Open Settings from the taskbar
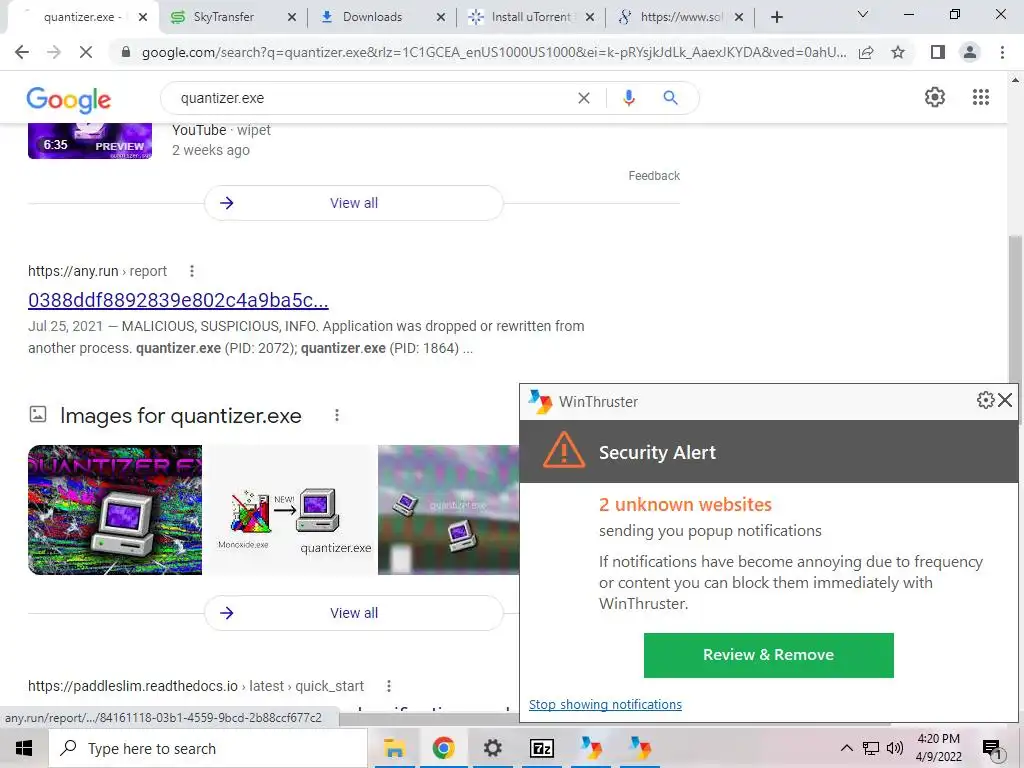Screen dimensions: 1024x768 (492, 748)
